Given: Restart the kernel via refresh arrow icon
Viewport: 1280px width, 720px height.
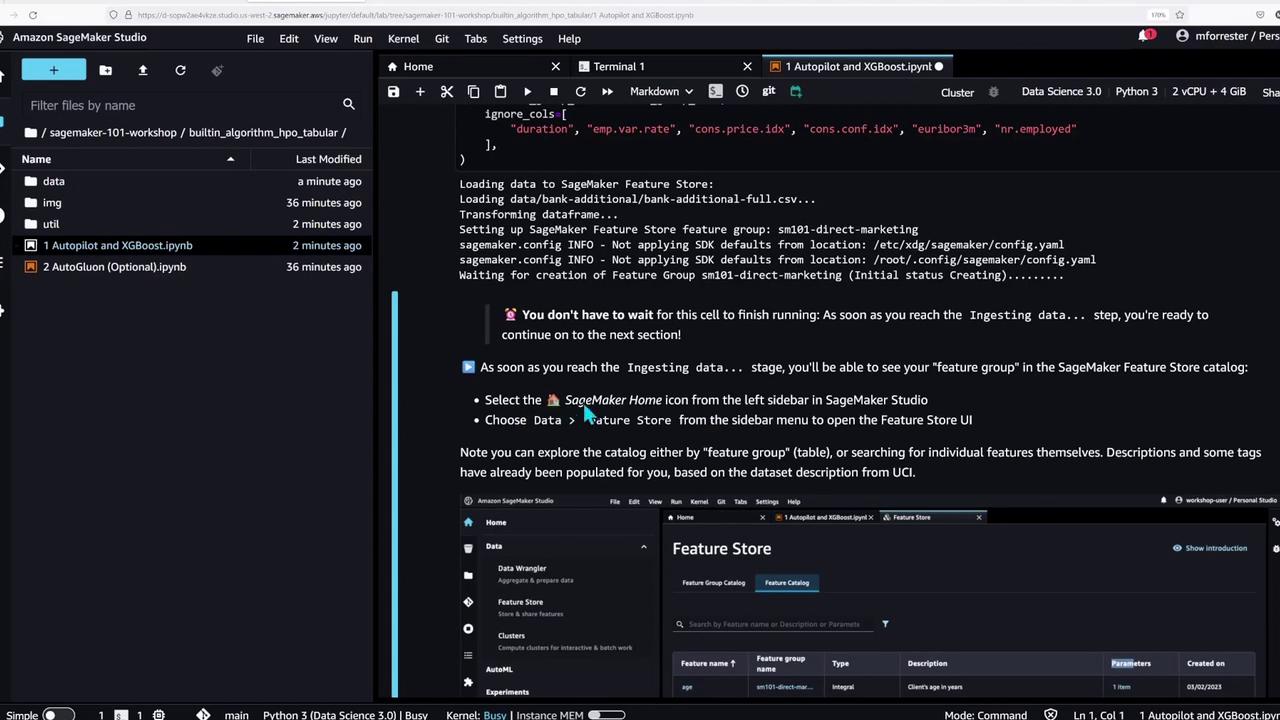Looking at the screenshot, I should click(x=580, y=92).
